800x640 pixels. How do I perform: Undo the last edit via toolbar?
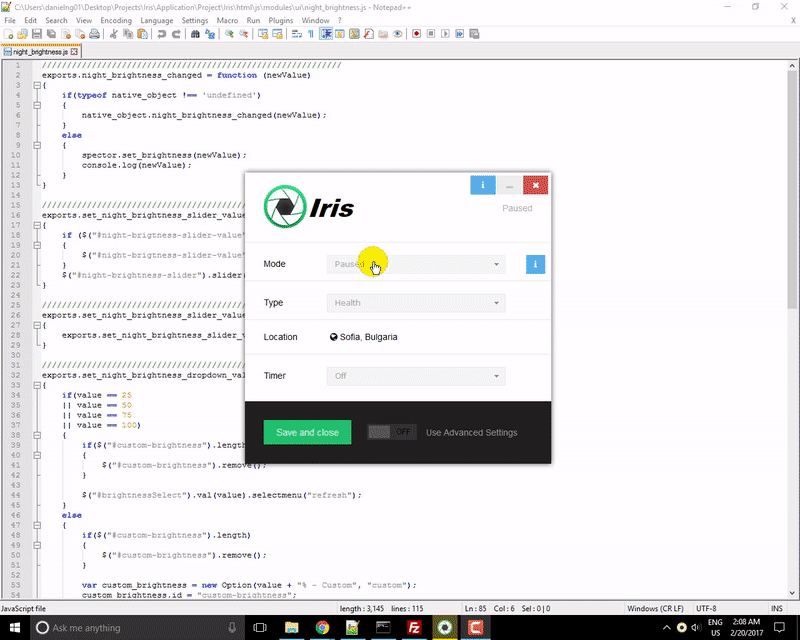pyautogui.click(x=161, y=34)
